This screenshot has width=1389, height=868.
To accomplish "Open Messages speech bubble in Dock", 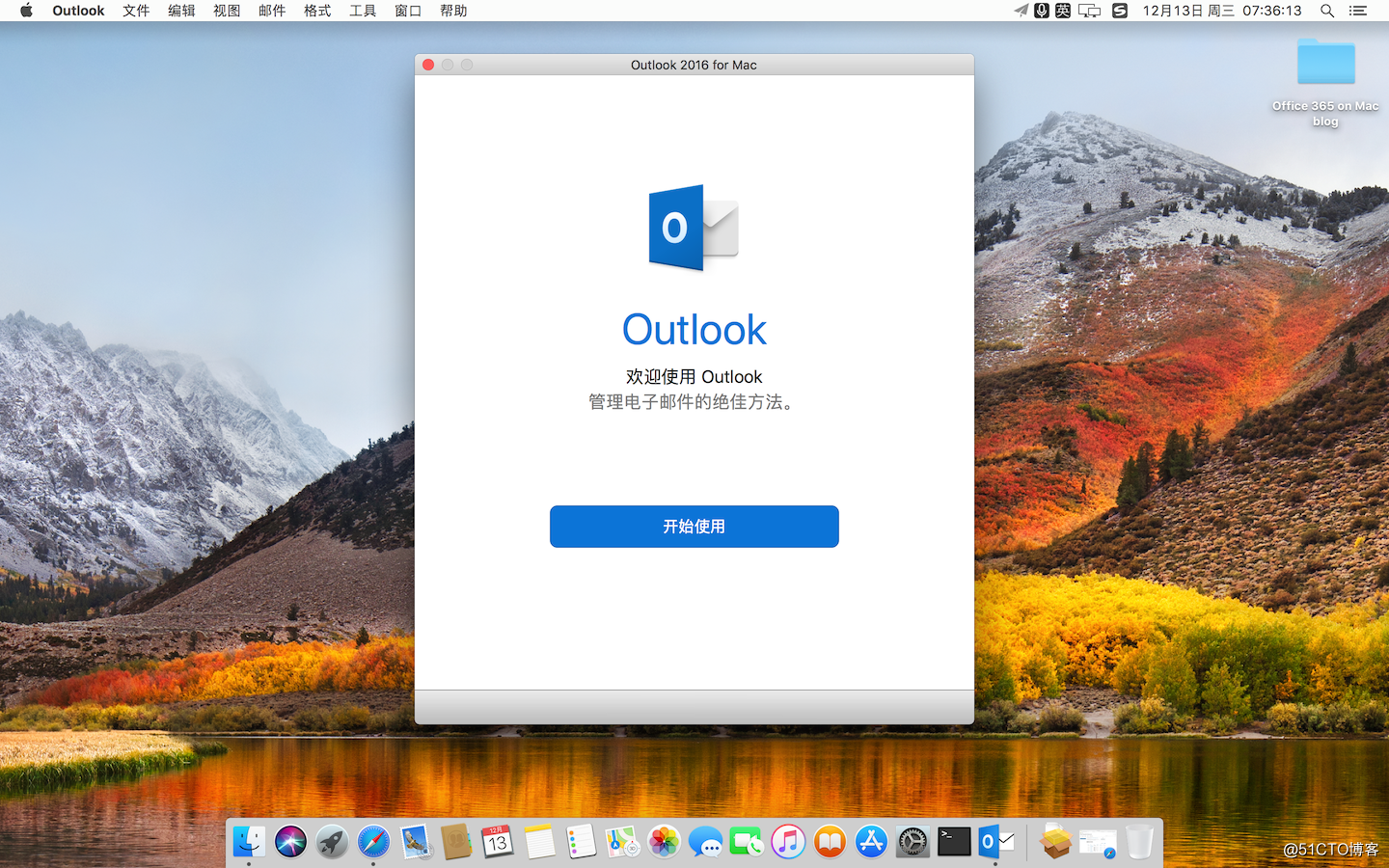I will 705,842.
